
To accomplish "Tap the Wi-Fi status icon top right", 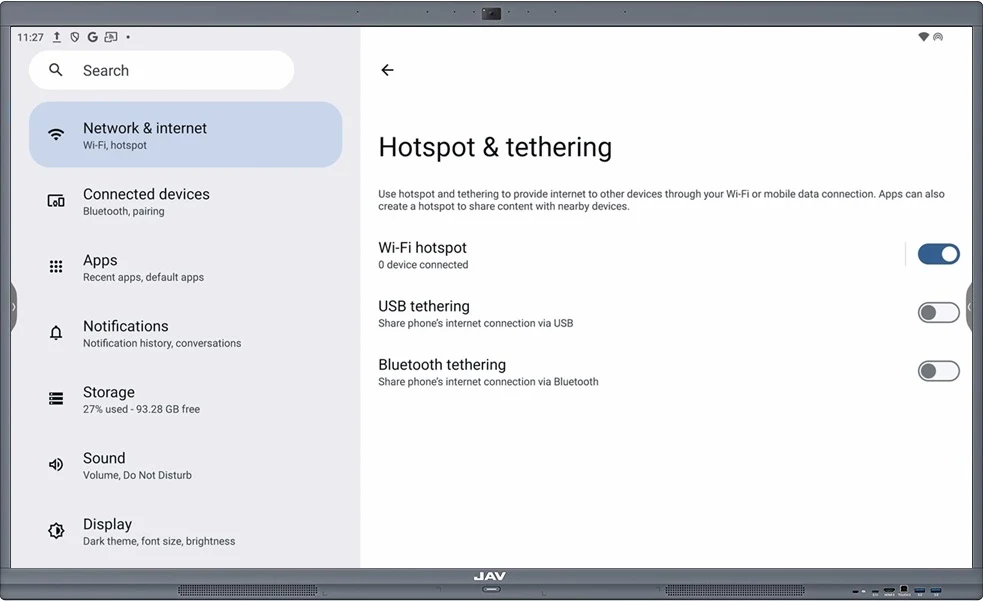I will [922, 36].
